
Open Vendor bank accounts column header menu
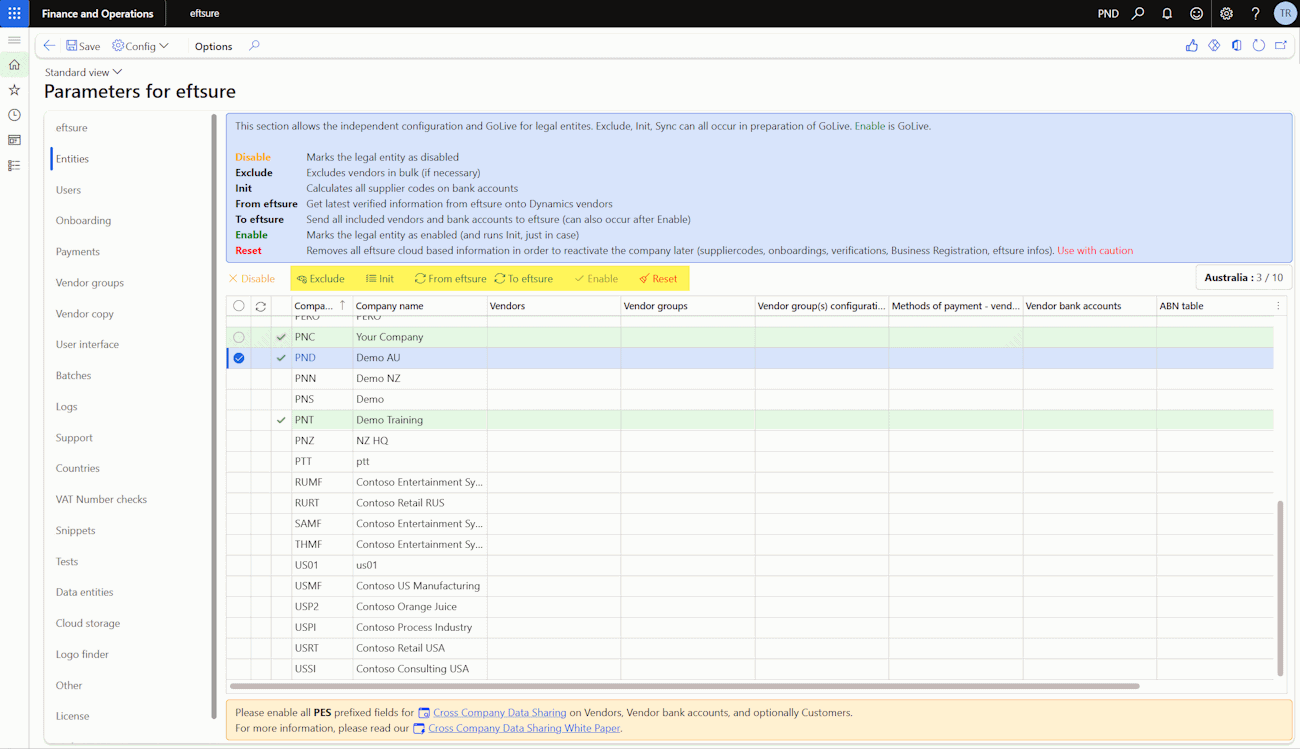1090,306
